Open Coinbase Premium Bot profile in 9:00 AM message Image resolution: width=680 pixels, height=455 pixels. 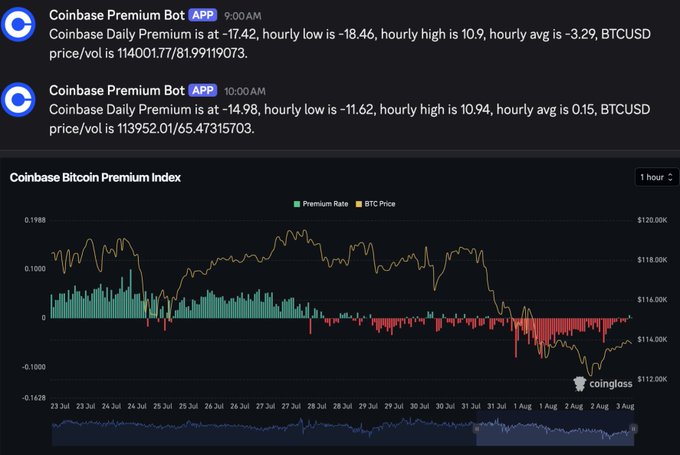(x=117, y=15)
